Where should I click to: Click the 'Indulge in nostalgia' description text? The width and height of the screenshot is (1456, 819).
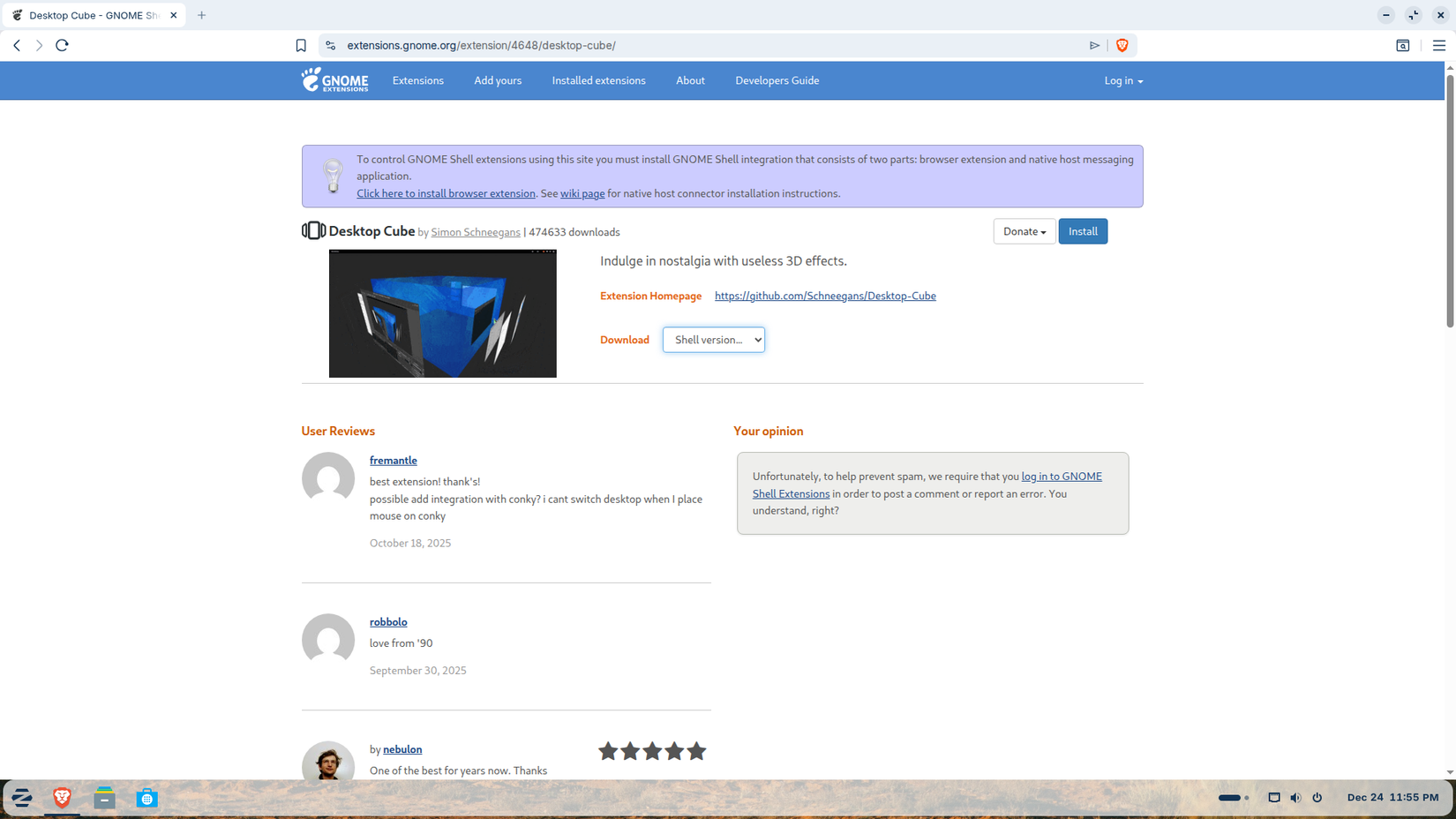pyautogui.click(x=724, y=261)
